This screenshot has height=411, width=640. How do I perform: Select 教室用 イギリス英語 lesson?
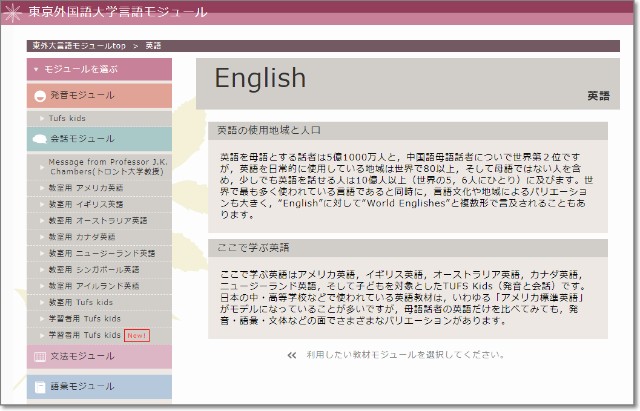[86, 204]
